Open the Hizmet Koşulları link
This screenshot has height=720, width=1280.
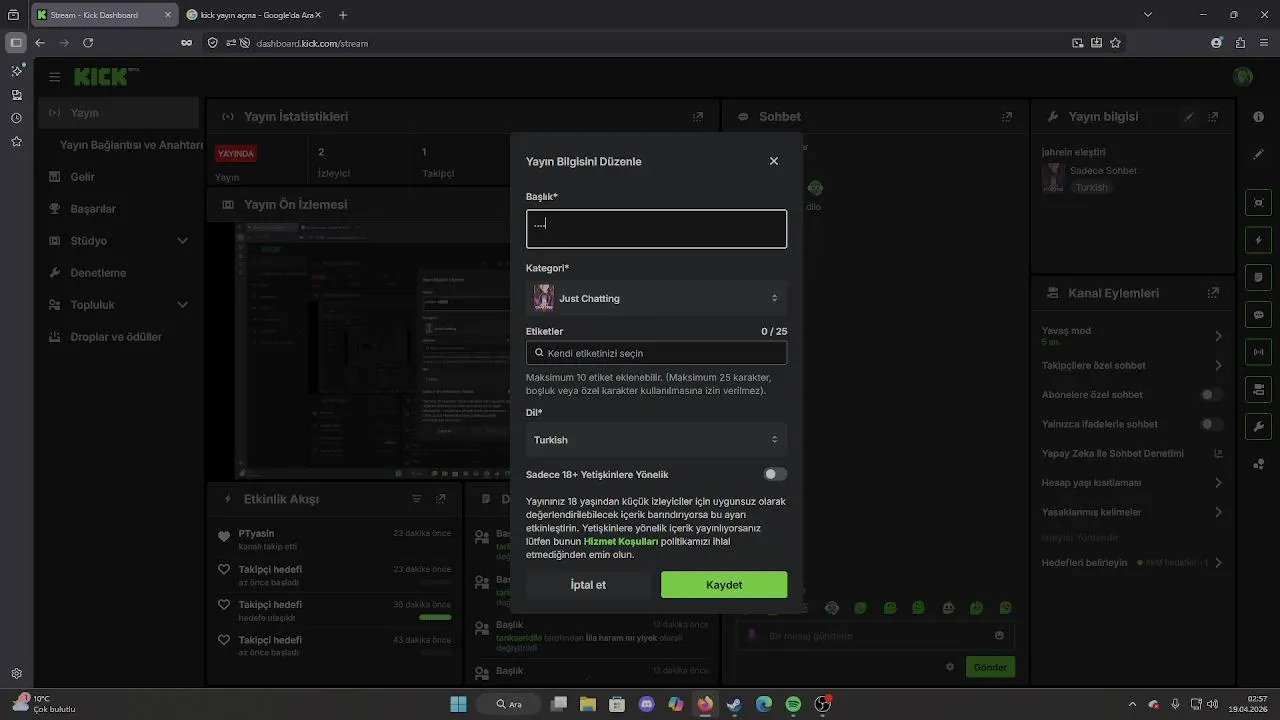(x=620, y=541)
